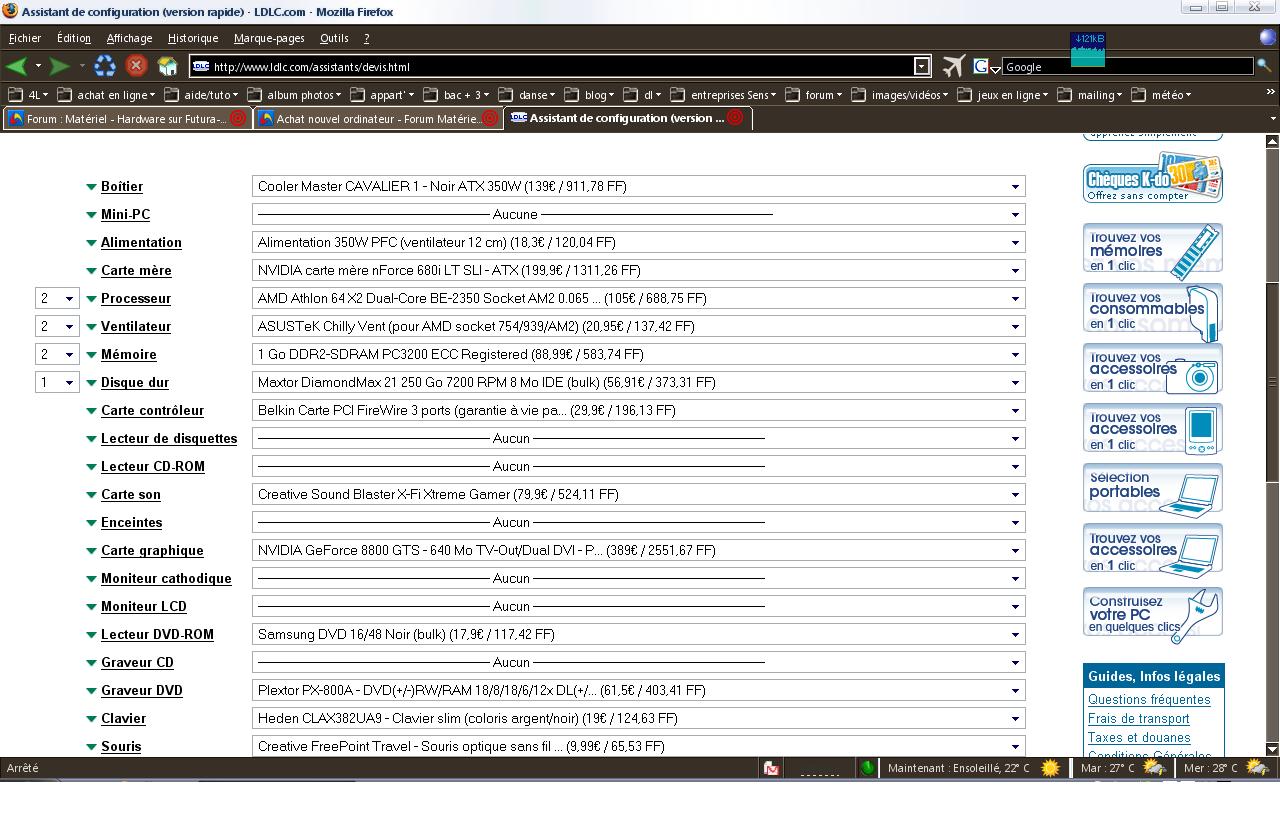Open the Carte mère dropdown with nForce 680i
Viewport: 1280px width, 813px height.
[638, 270]
